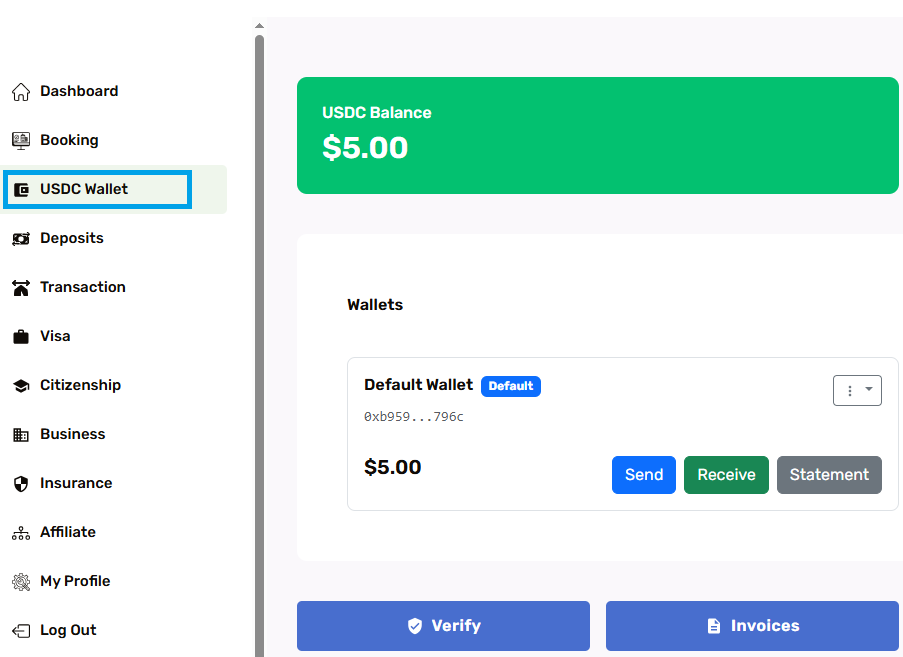Image resolution: width=903 pixels, height=657 pixels.
Task: Open the wallet Statement
Action: click(829, 475)
